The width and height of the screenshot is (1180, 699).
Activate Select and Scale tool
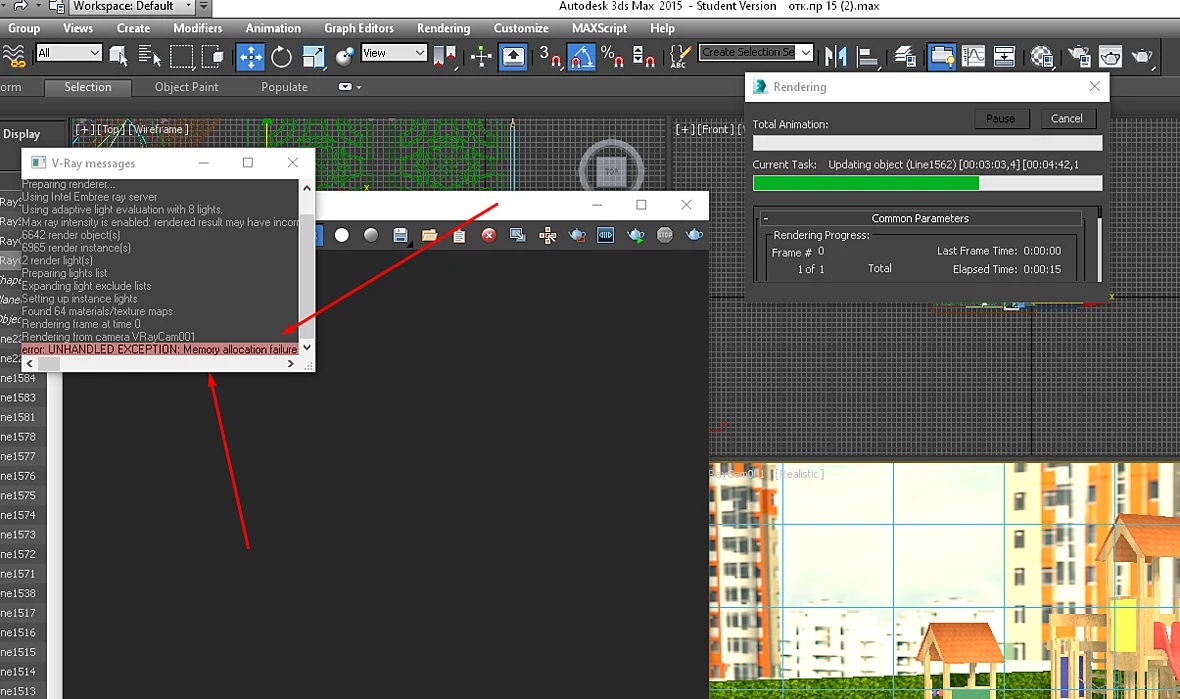coord(313,56)
